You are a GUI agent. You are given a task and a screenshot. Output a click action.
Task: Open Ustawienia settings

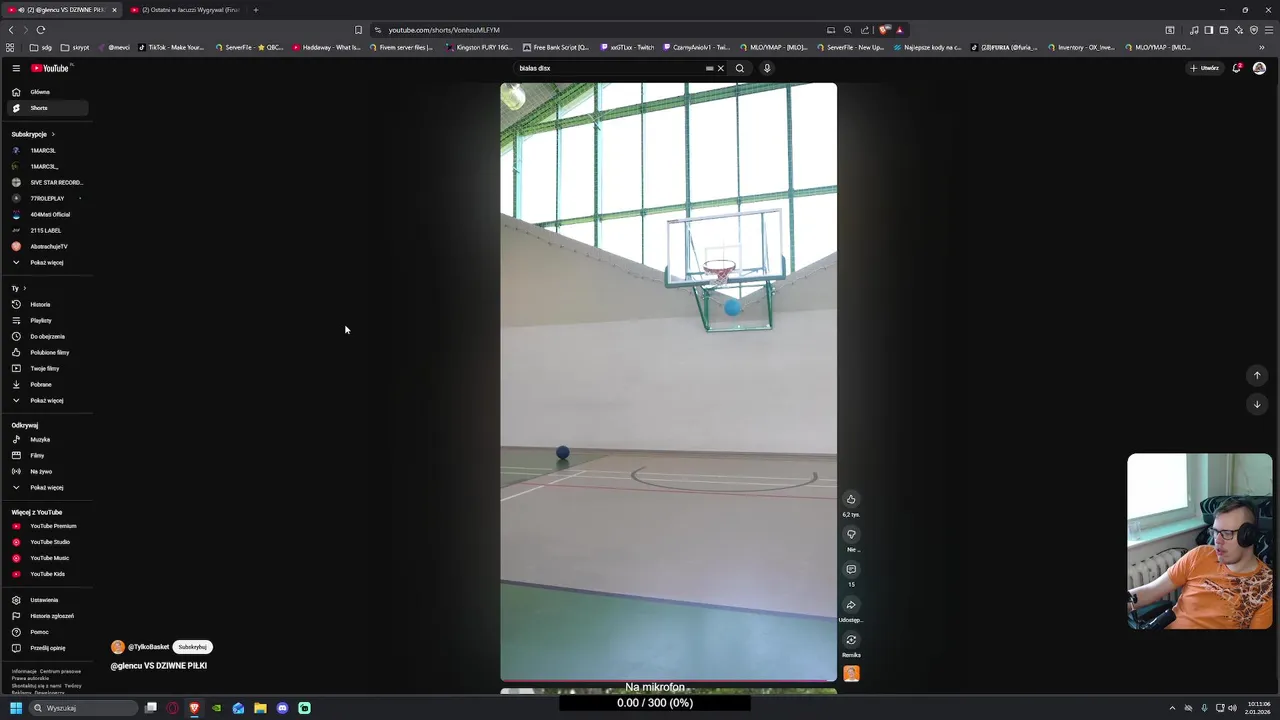click(x=46, y=600)
